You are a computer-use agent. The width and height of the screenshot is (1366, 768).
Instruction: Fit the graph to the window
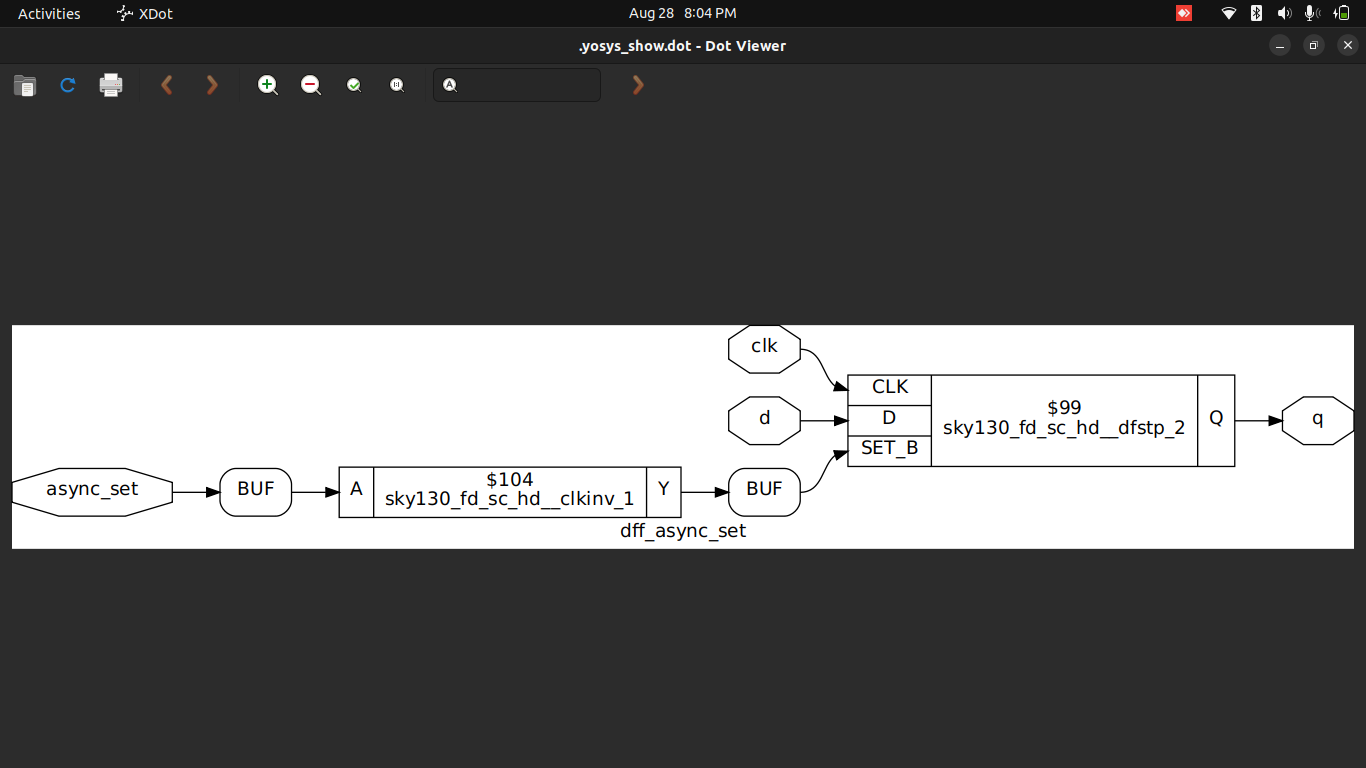(353, 85)
